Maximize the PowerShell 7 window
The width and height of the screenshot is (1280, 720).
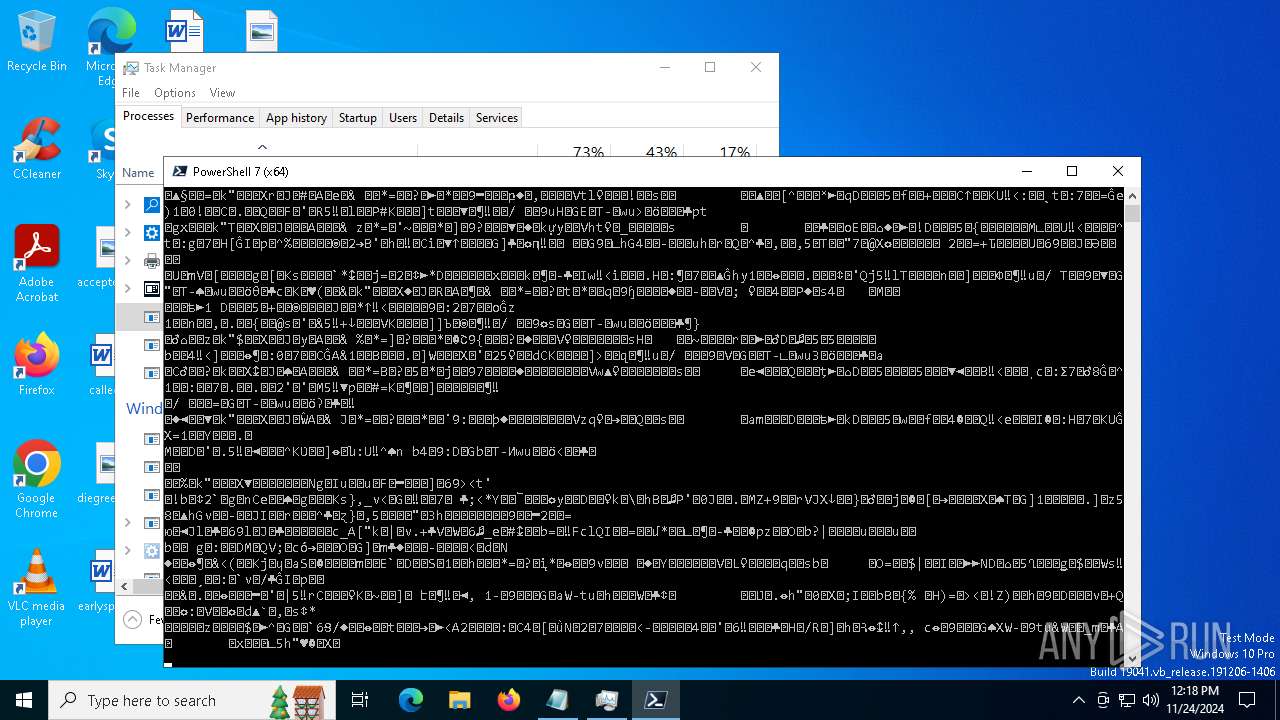pyautogui.click(x=1072, y=171)
